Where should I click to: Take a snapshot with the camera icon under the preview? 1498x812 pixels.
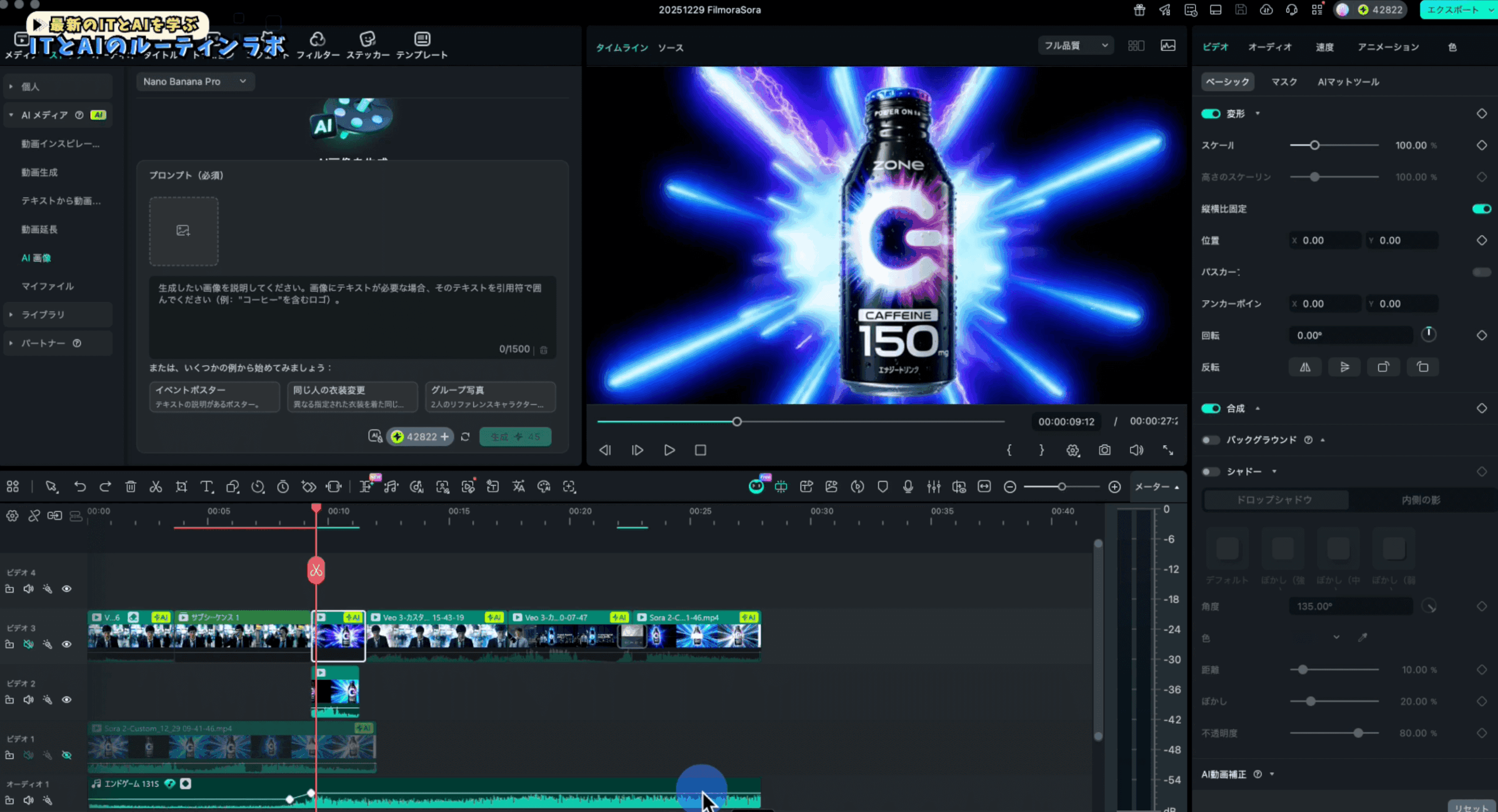pyautogui.click(x=1105, y=450)
